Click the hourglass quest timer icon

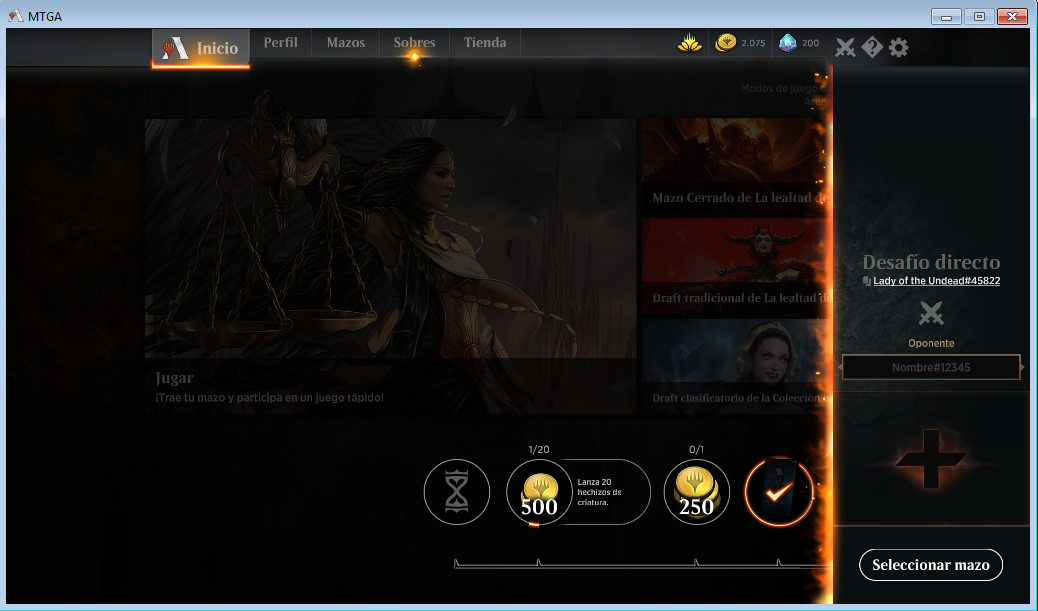coord(457,492)
